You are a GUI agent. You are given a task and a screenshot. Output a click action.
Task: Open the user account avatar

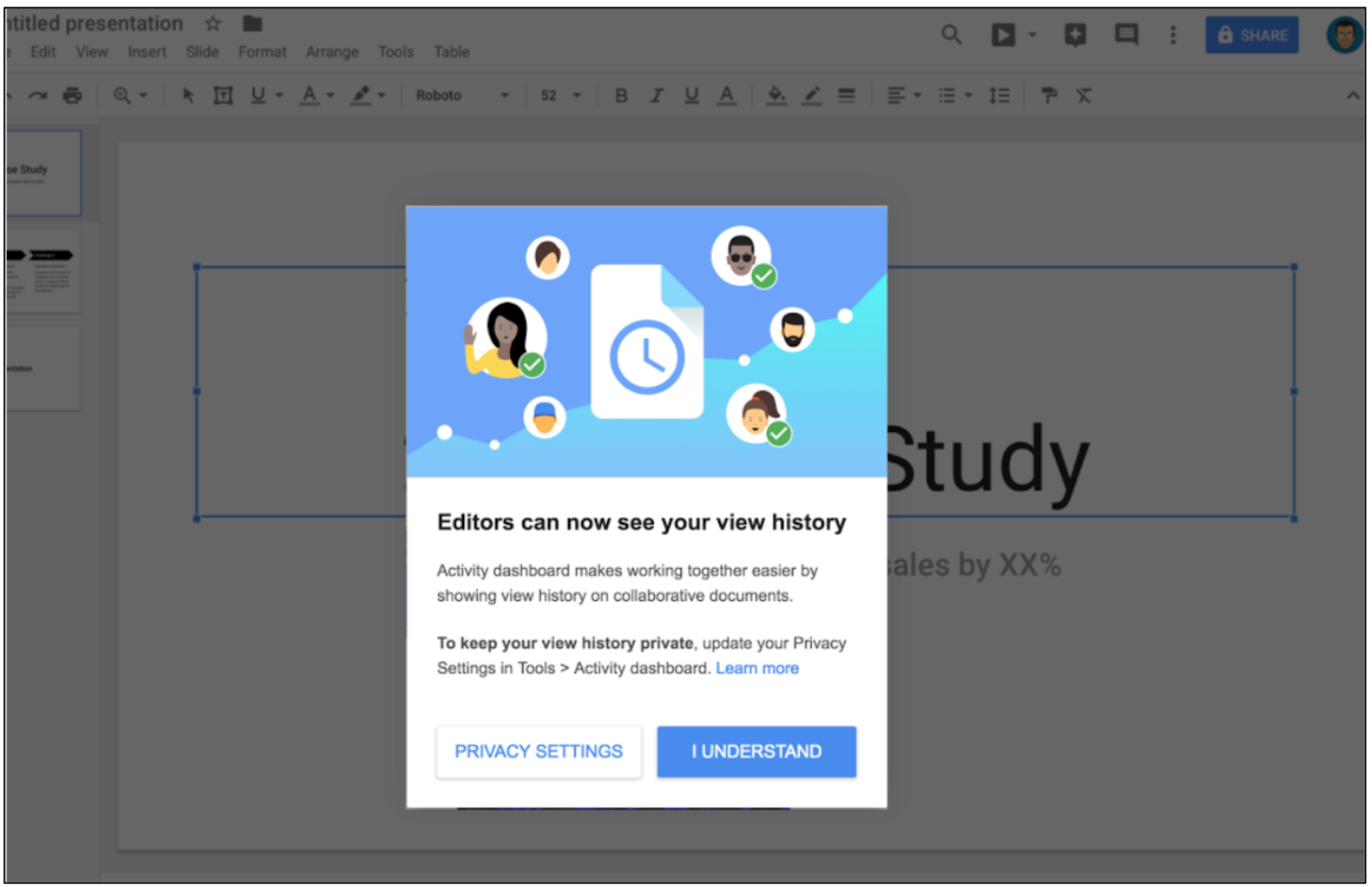tap(1344, 35)
